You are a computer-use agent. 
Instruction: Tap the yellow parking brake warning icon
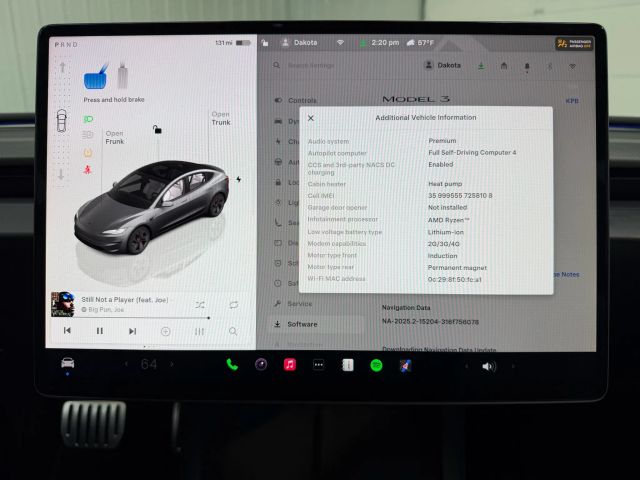[88, 153]
